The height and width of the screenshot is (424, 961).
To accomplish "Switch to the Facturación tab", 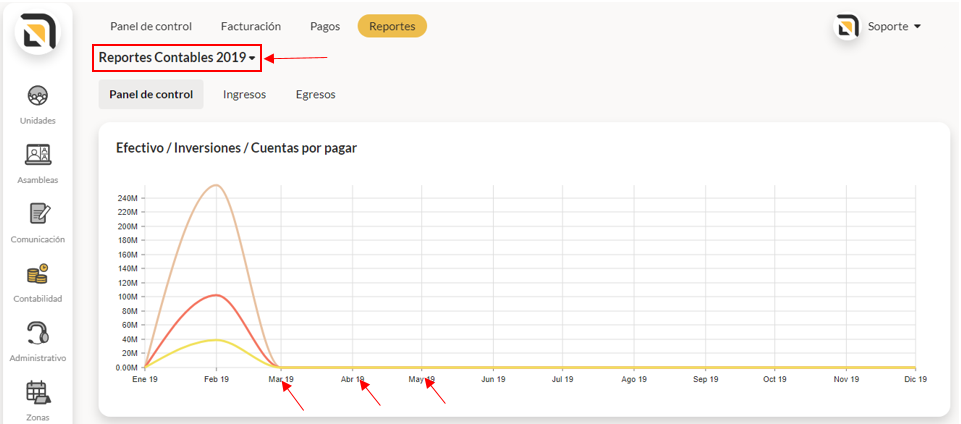I will click(x=251, y=26).
